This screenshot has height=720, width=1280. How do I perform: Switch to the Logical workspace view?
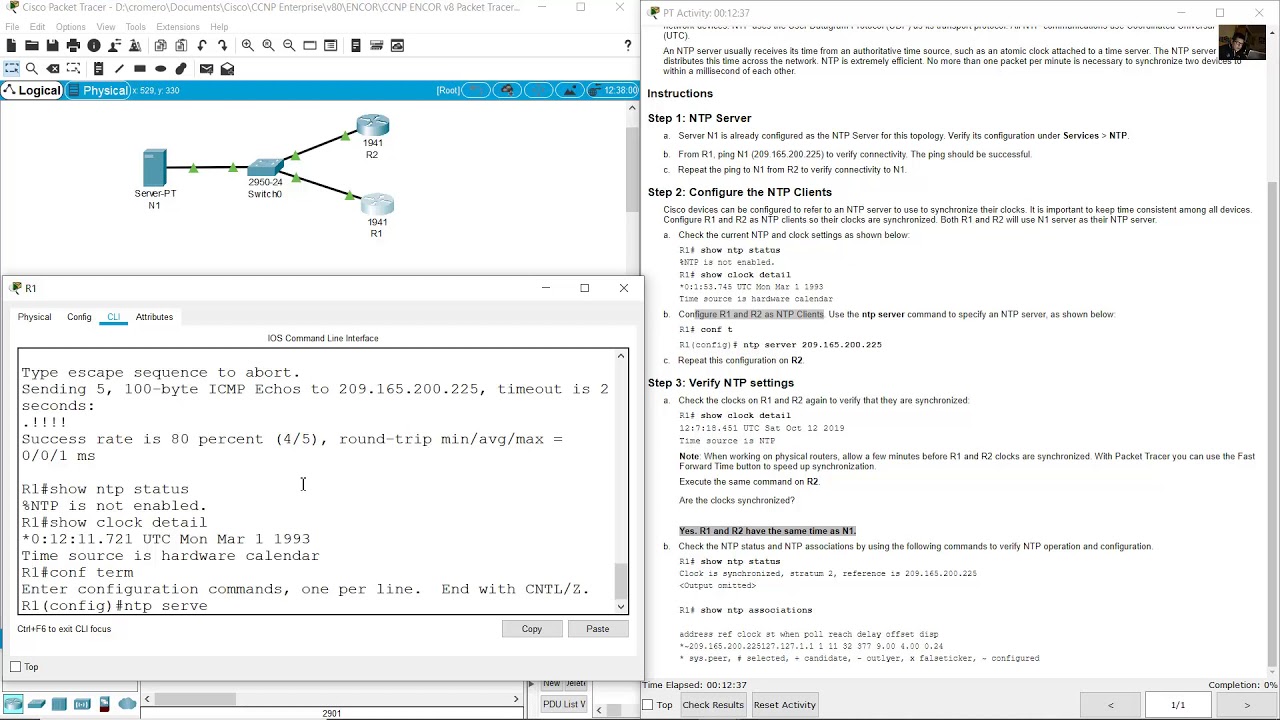coord(31,91)
